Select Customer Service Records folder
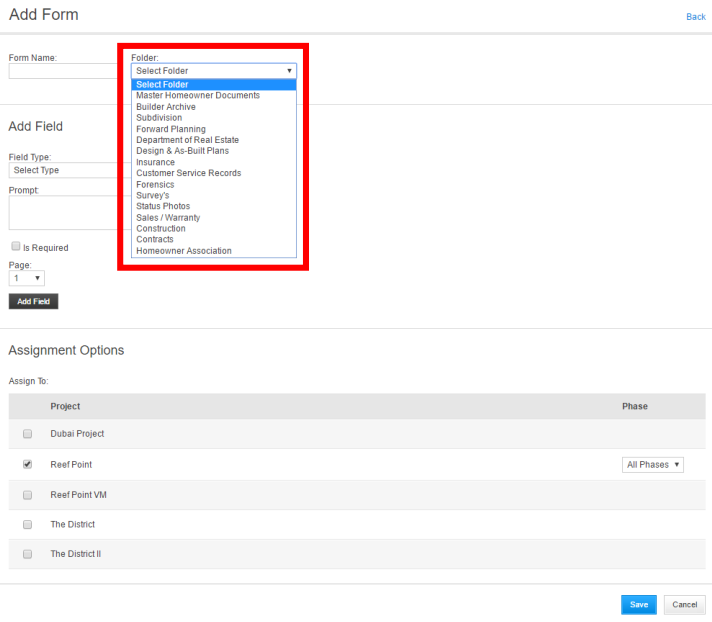The height and width of the screenshot is (622, 712). coord(214,173)
